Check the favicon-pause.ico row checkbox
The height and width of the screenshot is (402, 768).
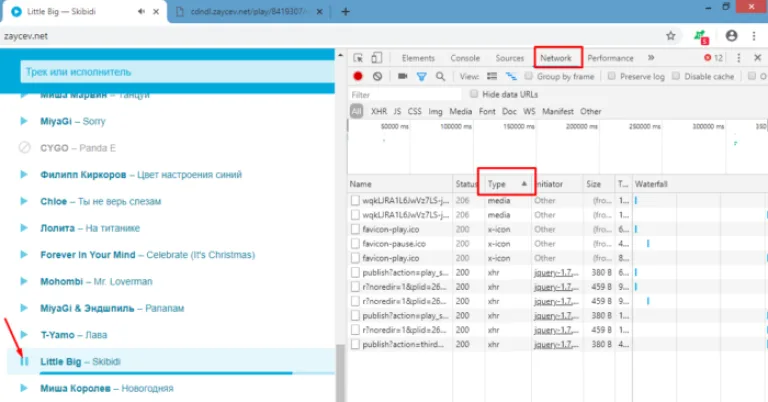click(x=355, y=243)
